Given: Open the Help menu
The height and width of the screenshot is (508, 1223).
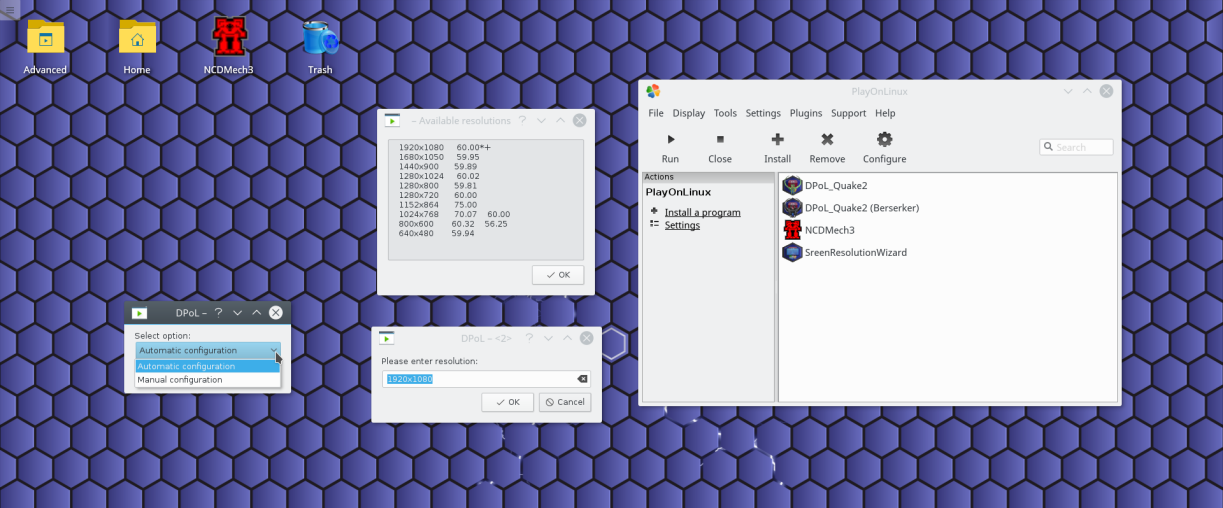Looking at the screenshot, I should [x=885, y=113].
